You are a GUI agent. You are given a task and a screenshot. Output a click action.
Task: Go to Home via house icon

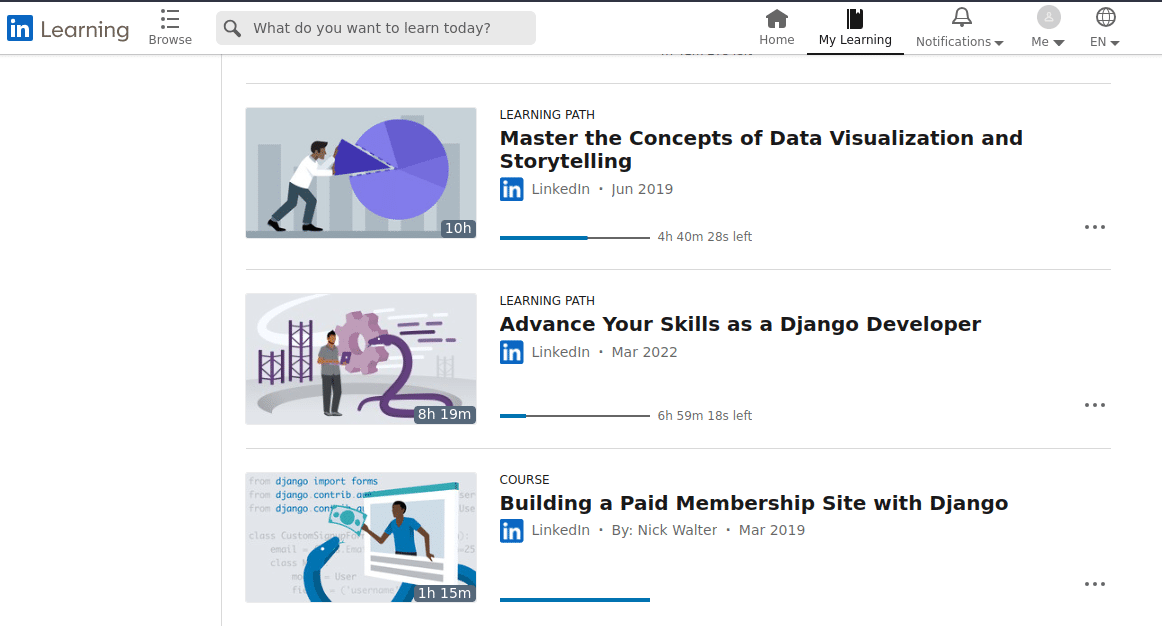click(776, 18)
